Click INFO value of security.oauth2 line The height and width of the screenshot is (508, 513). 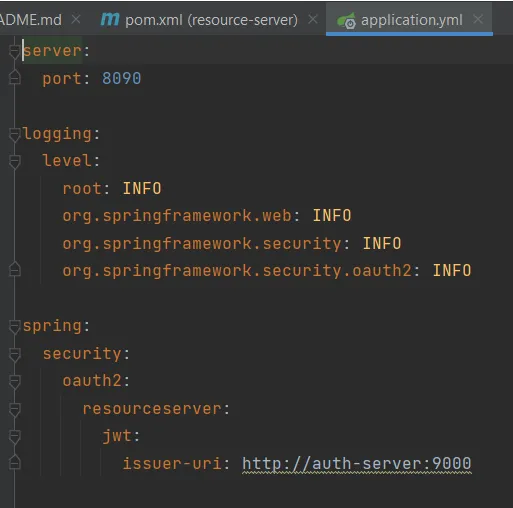pos(452,271)
